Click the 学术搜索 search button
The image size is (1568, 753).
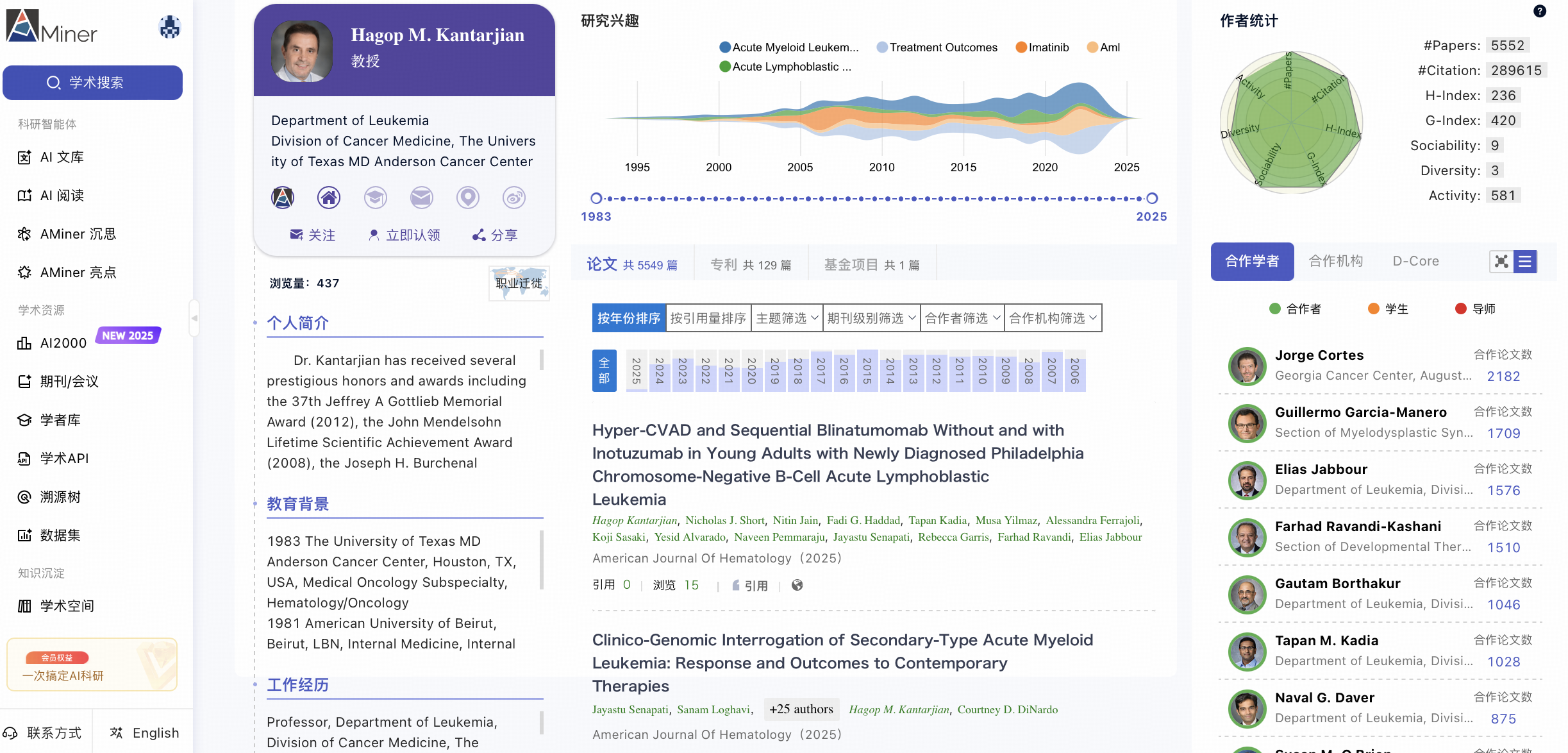tap(92, 83)
